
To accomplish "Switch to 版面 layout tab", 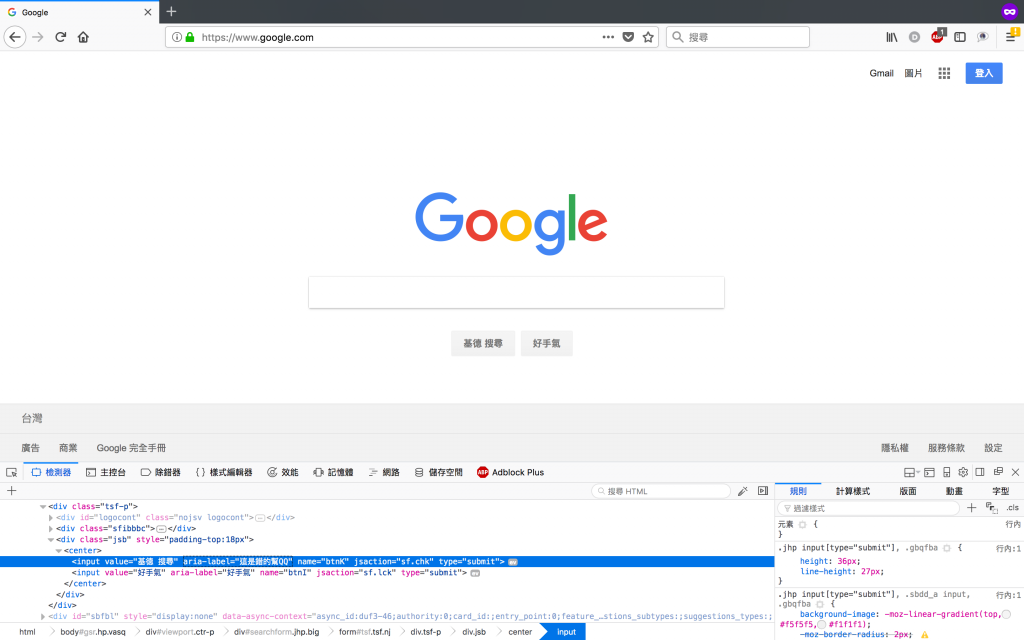I will click(908, 491).
